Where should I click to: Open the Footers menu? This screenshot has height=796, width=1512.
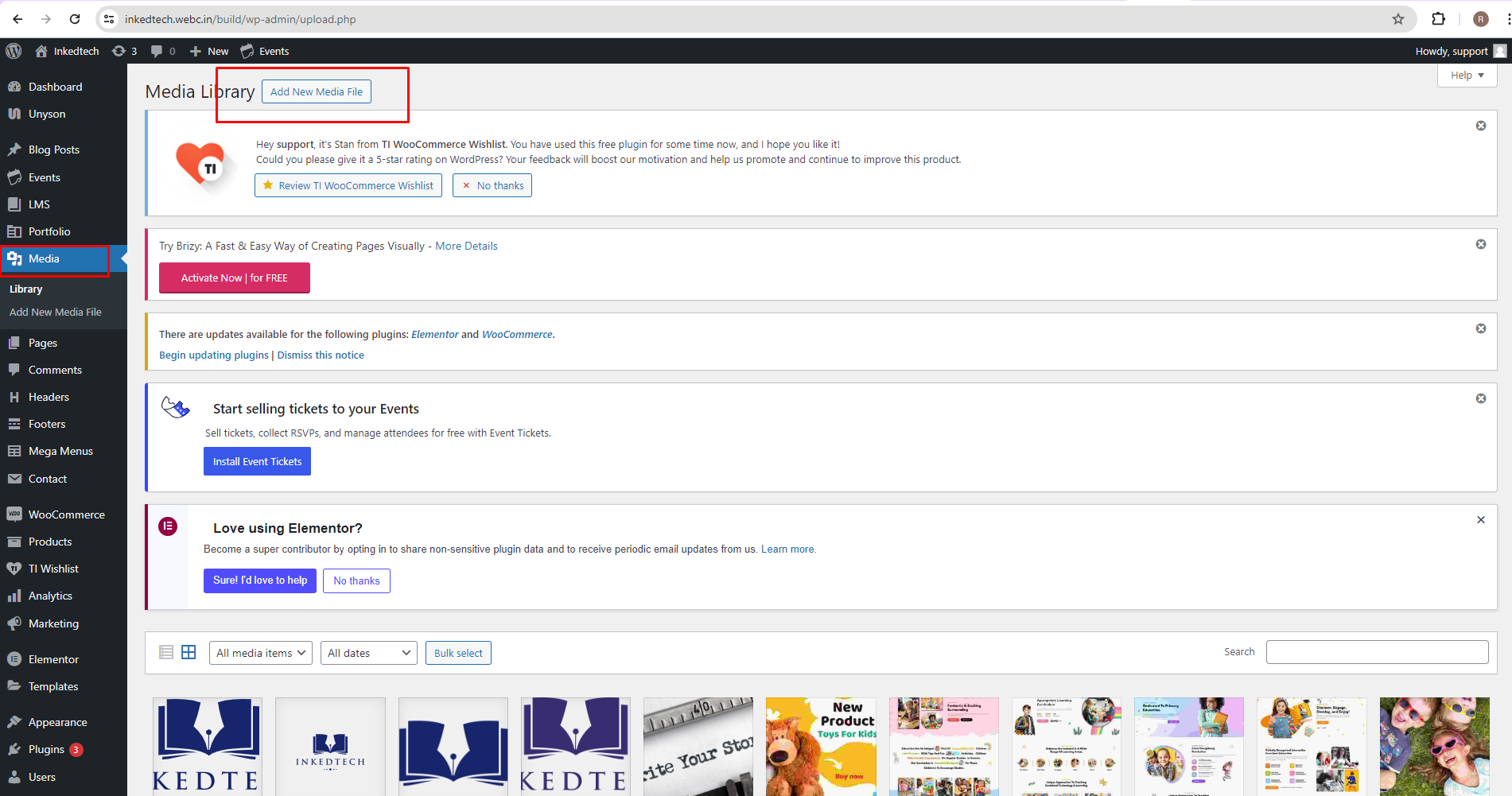[x=47, y=424]
